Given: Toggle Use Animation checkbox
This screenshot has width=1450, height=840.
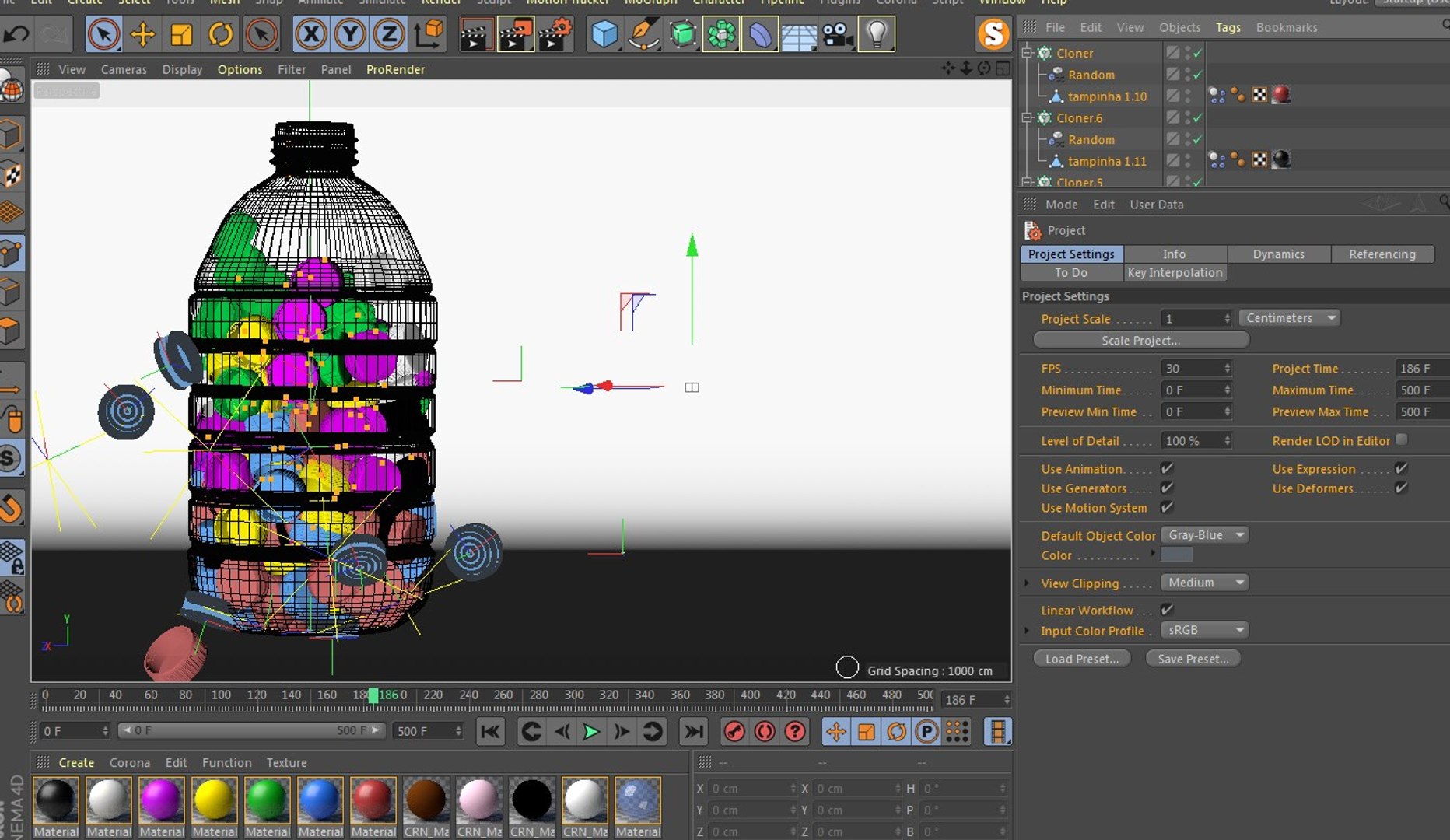Looking at the screenshot, I should [1167, 468].
